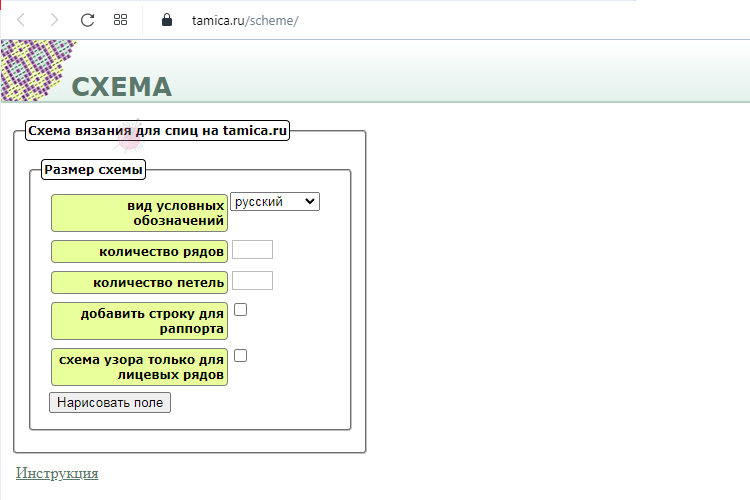This screenshot has width=750, height=500.
Task: Click the Схема вязания для спиц title
Action: (x=157, y=130)
